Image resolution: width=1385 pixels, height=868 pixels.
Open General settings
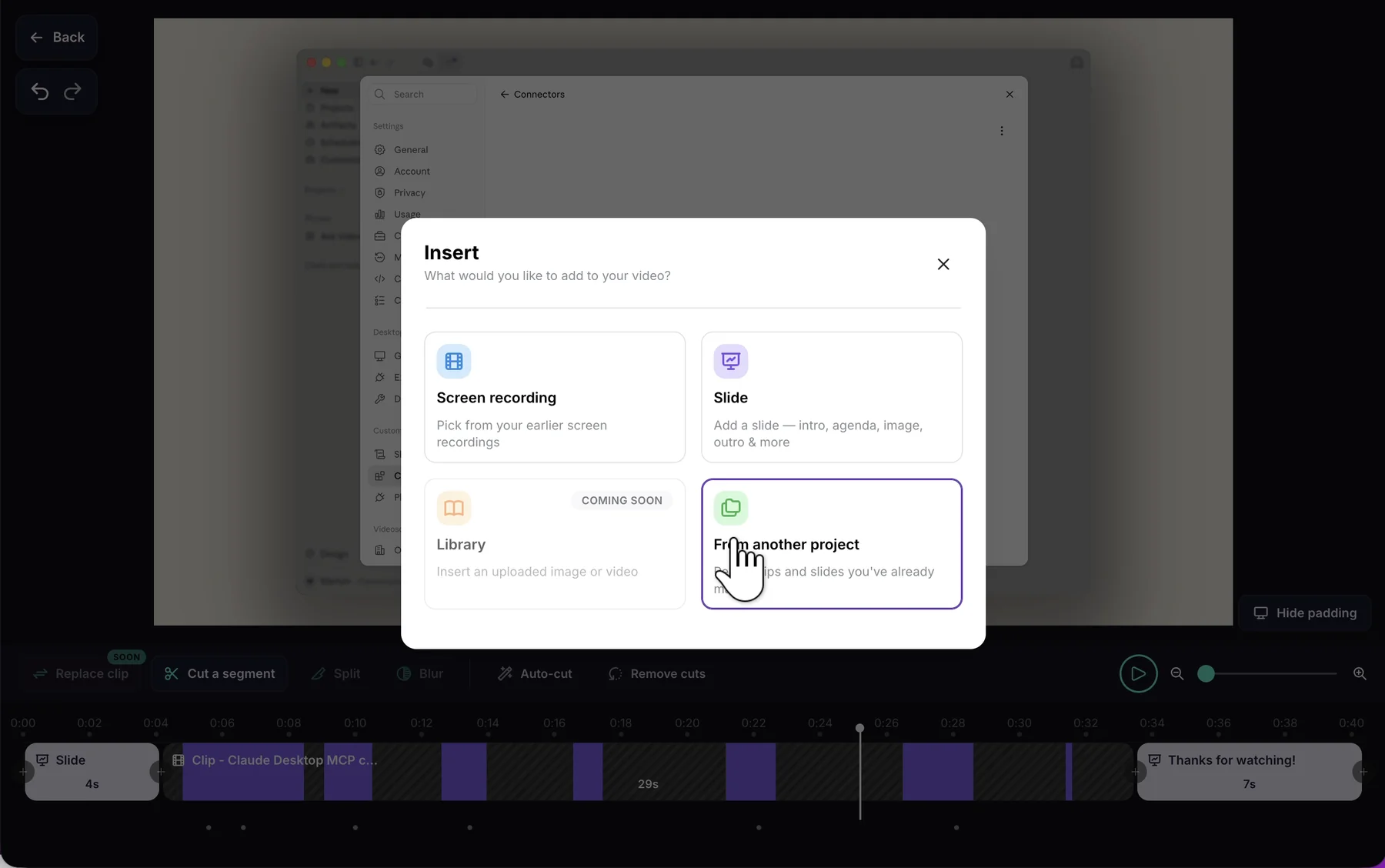(x=411, y=149)
